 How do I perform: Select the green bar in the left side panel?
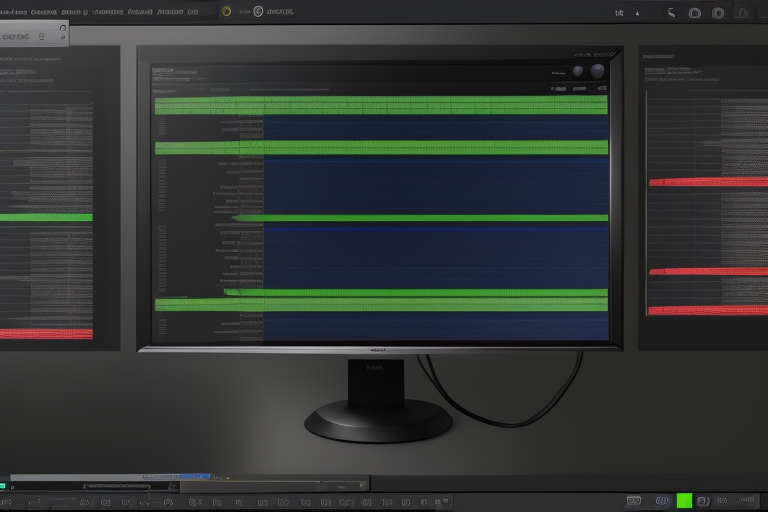[x=46, y=217]
